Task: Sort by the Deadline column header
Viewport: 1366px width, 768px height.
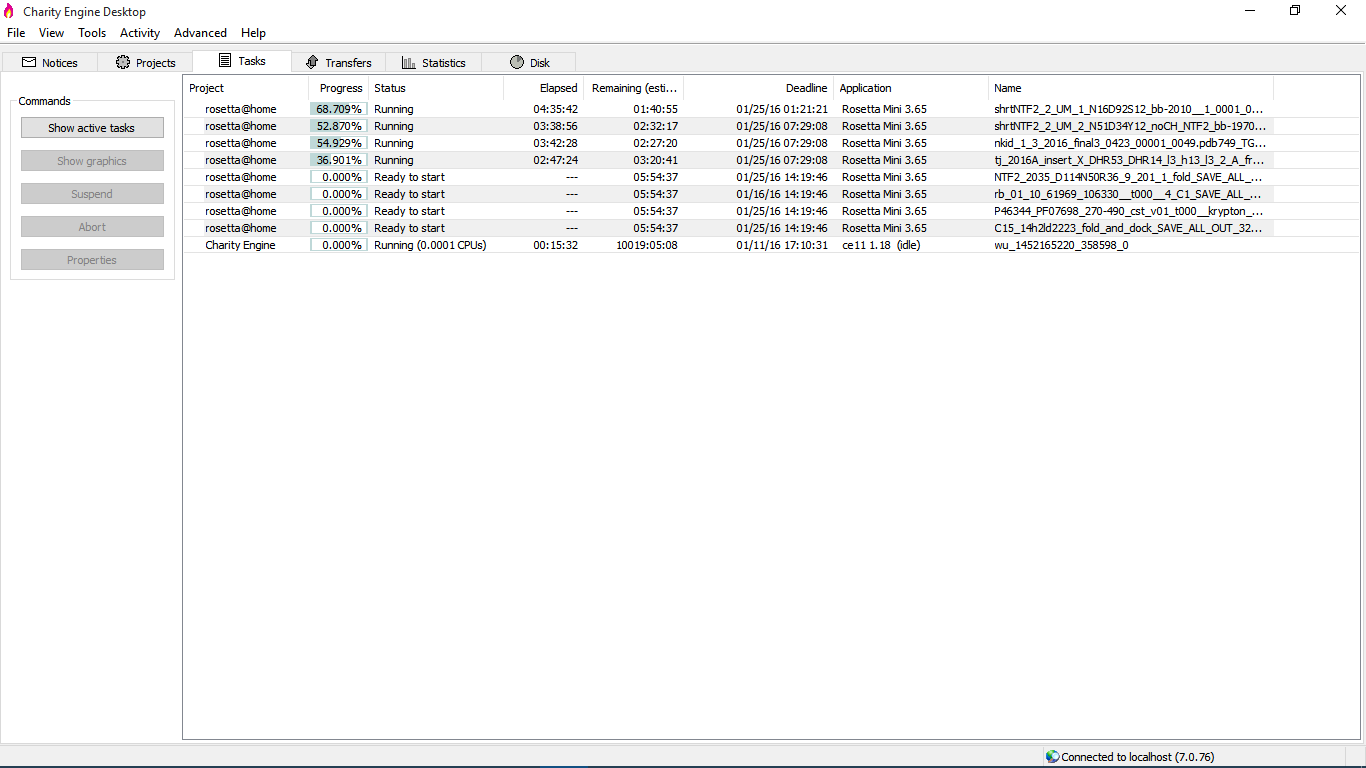Action: pos(758,88)
